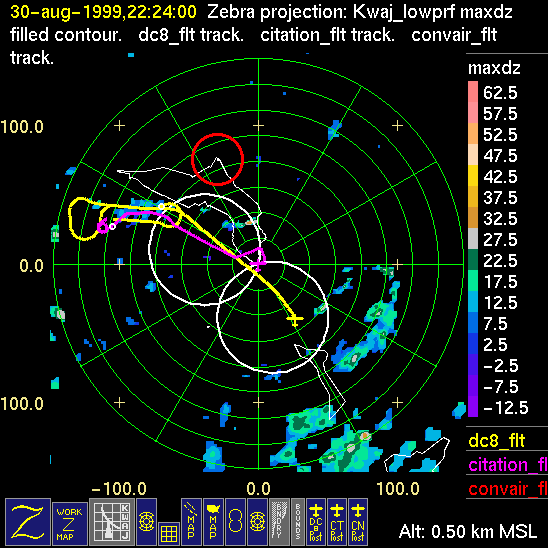Toggle the BNDRY boundary overlay icon
The width and height of the screenshot is (548, 548).
[280, 522]
